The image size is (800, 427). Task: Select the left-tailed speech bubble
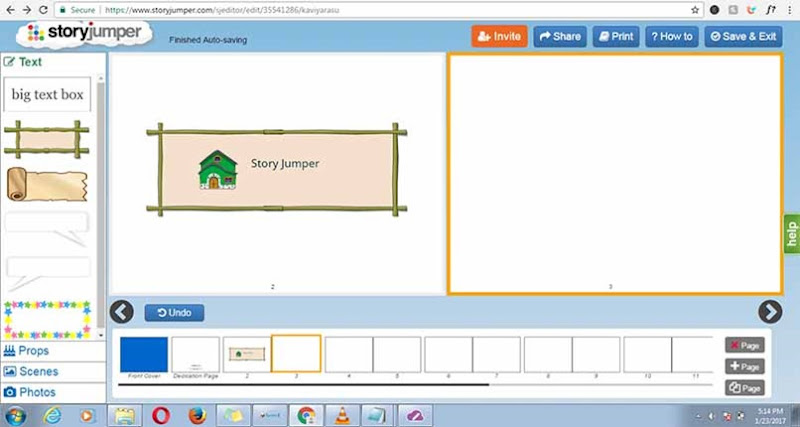pyautogui.click(x=47, y=273)
